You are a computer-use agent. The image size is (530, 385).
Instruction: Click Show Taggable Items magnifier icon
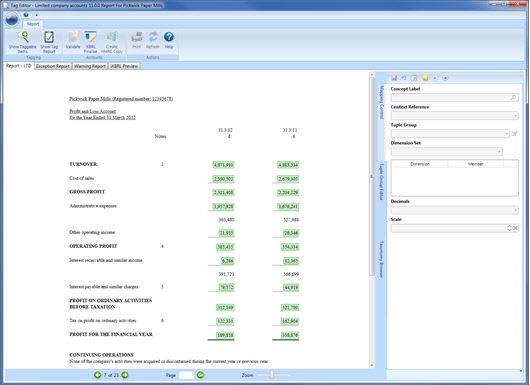23,37
